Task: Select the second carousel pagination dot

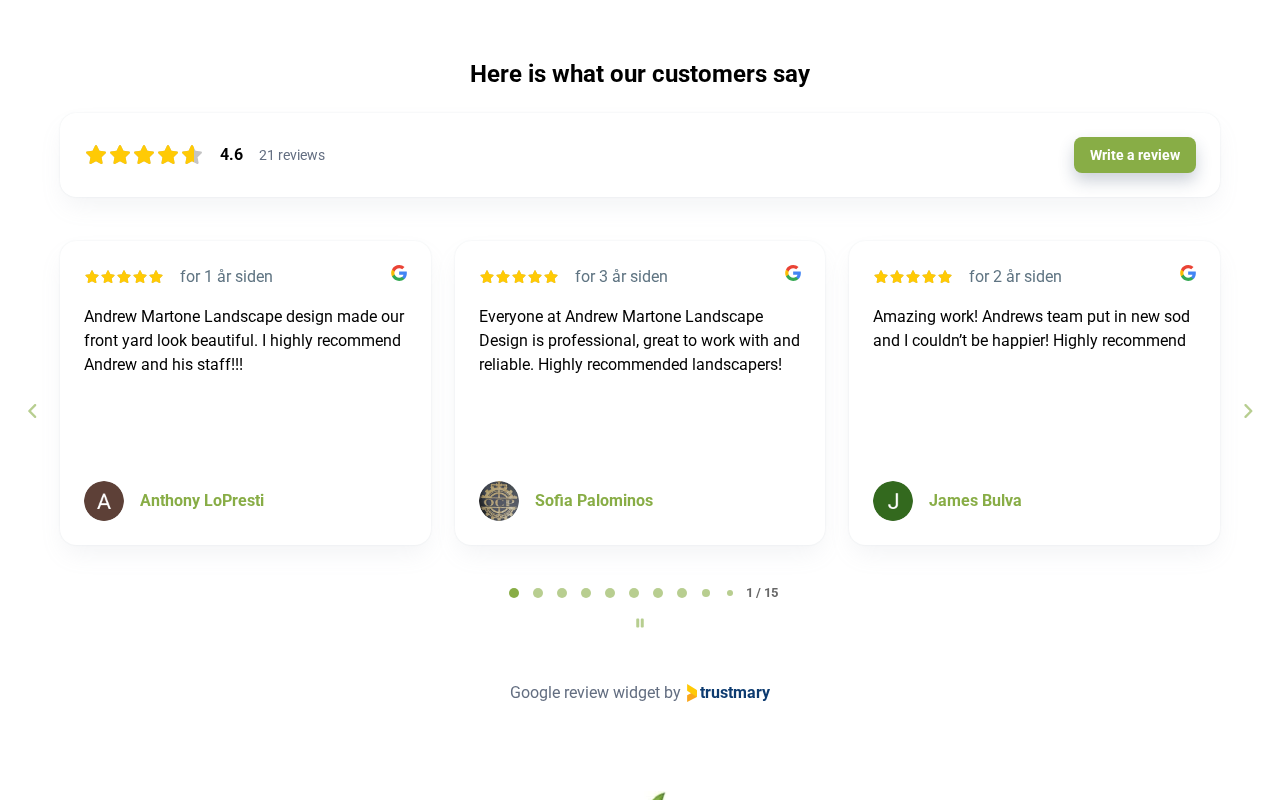Action: point(538,593)
